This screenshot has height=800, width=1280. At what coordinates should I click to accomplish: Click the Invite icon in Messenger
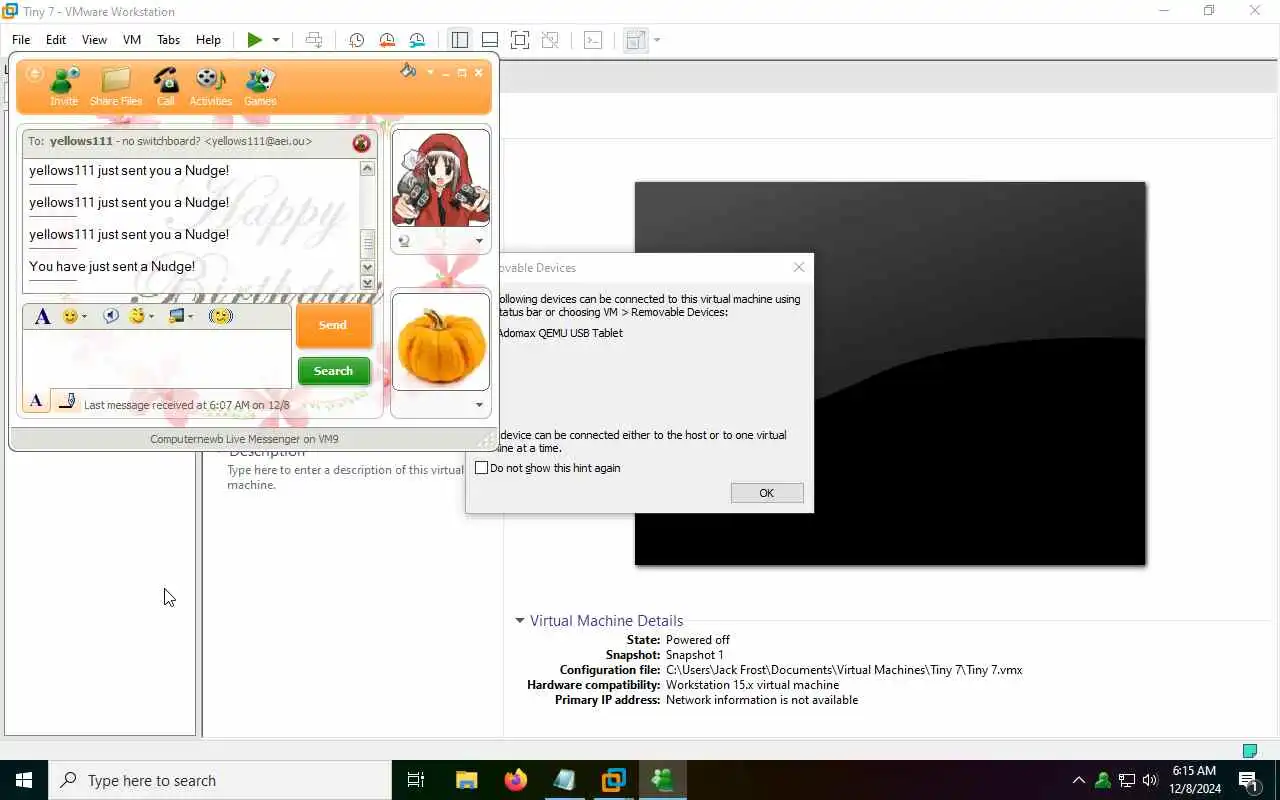[64, 86]
